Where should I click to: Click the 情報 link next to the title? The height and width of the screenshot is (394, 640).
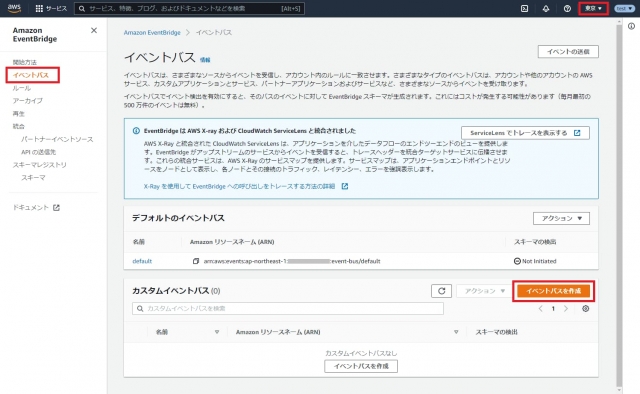pyautogui.click(x=205, y=60)
